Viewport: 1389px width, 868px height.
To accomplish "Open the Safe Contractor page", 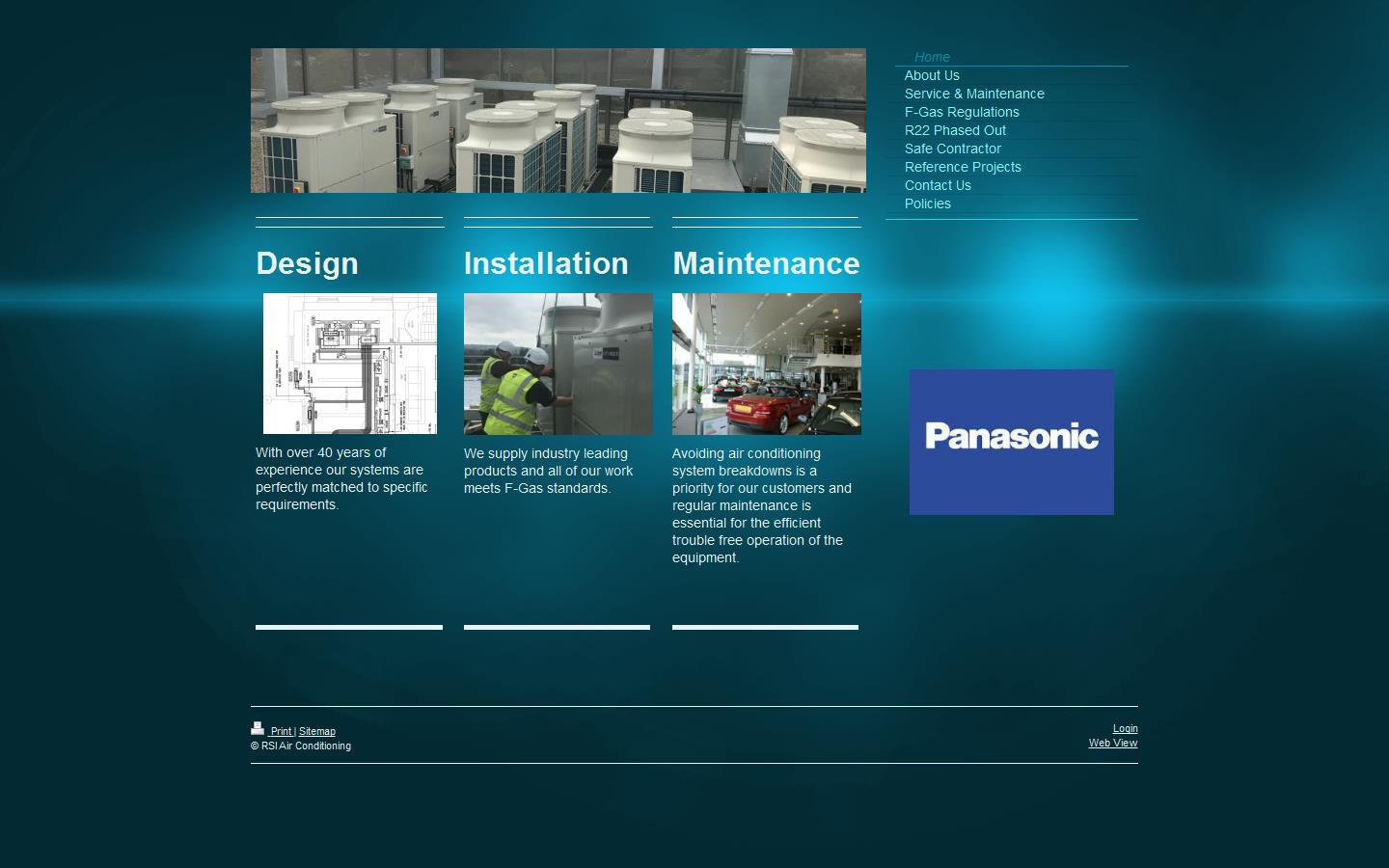I will (x=952, y=149).
